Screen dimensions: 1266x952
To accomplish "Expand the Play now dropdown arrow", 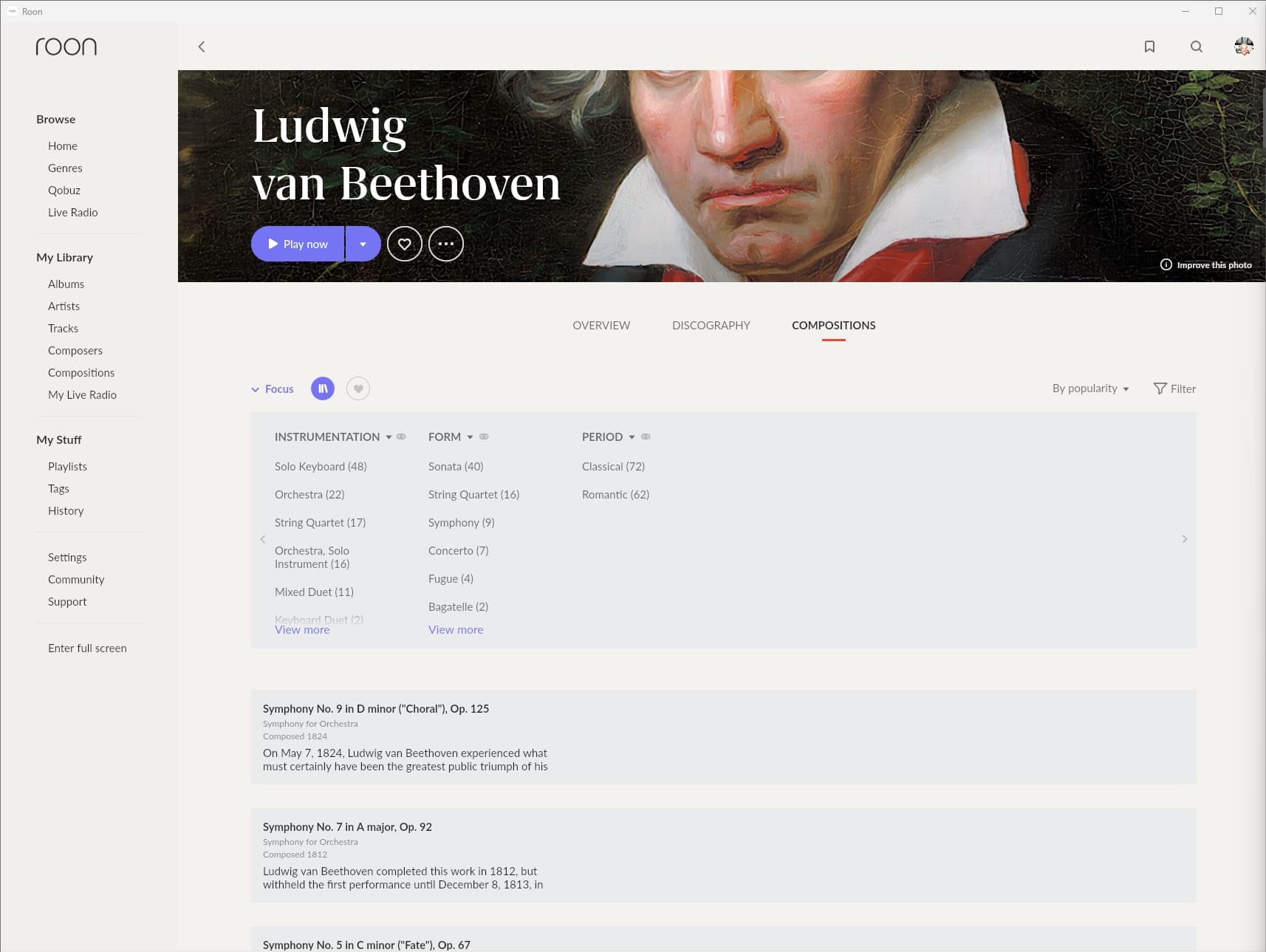I will pos(363,244).
